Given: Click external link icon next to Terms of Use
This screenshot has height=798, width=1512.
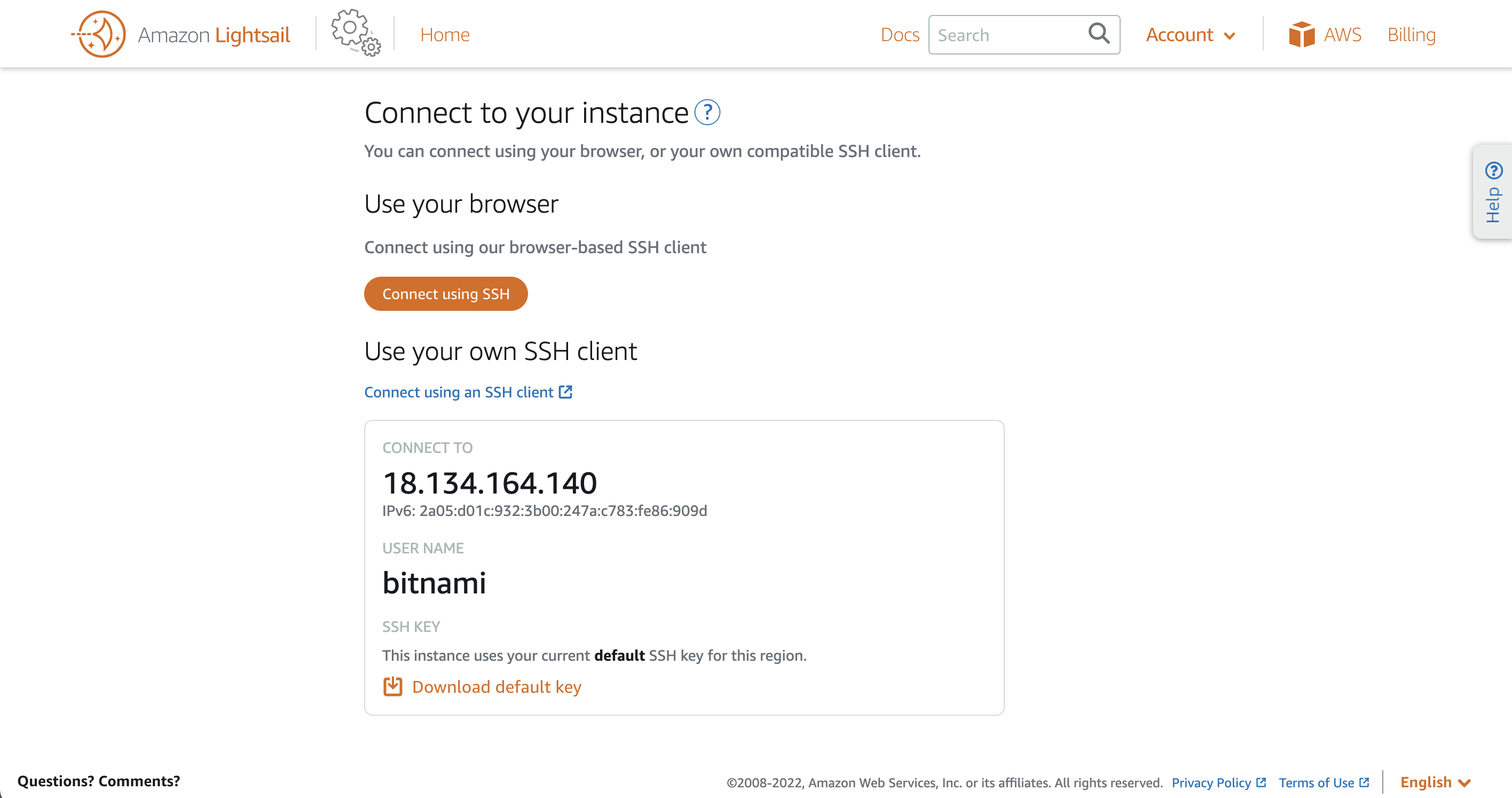Looking at the screenshot, I should (1364, 782).
